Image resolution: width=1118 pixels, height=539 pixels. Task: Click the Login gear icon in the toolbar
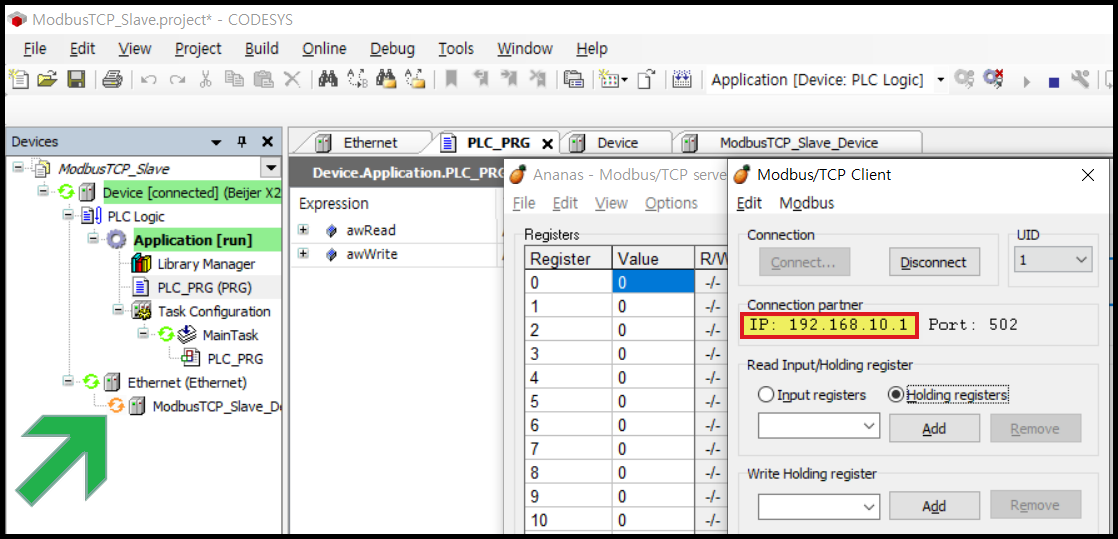click(964, 78)
